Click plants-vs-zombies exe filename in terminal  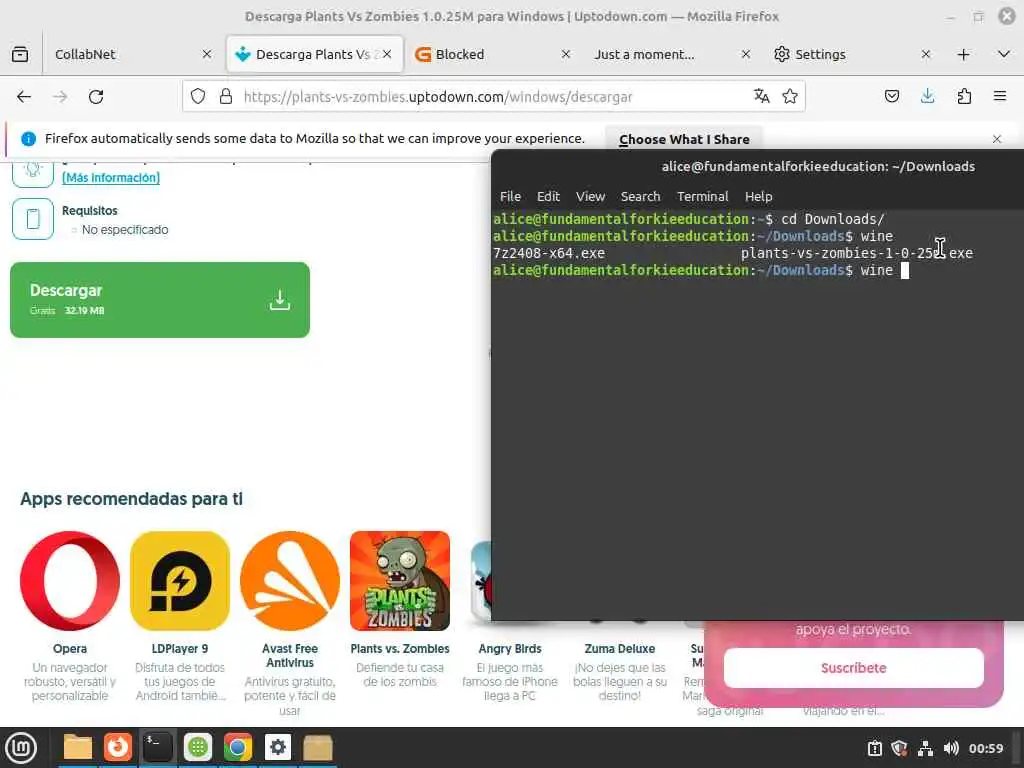857,253
